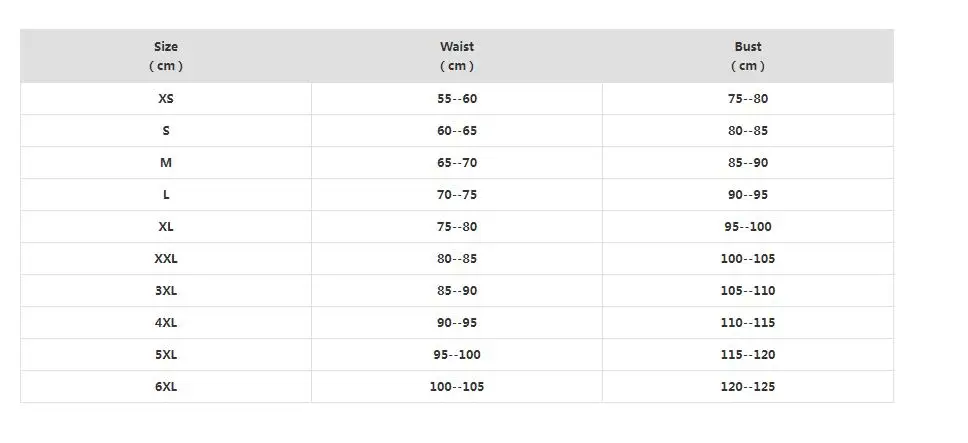Image resolution: width=968 pixels, height=443 pixels.
Task: Select bust value 95--100 for XL
Action: pyautogui.click(x=748, y=227)
